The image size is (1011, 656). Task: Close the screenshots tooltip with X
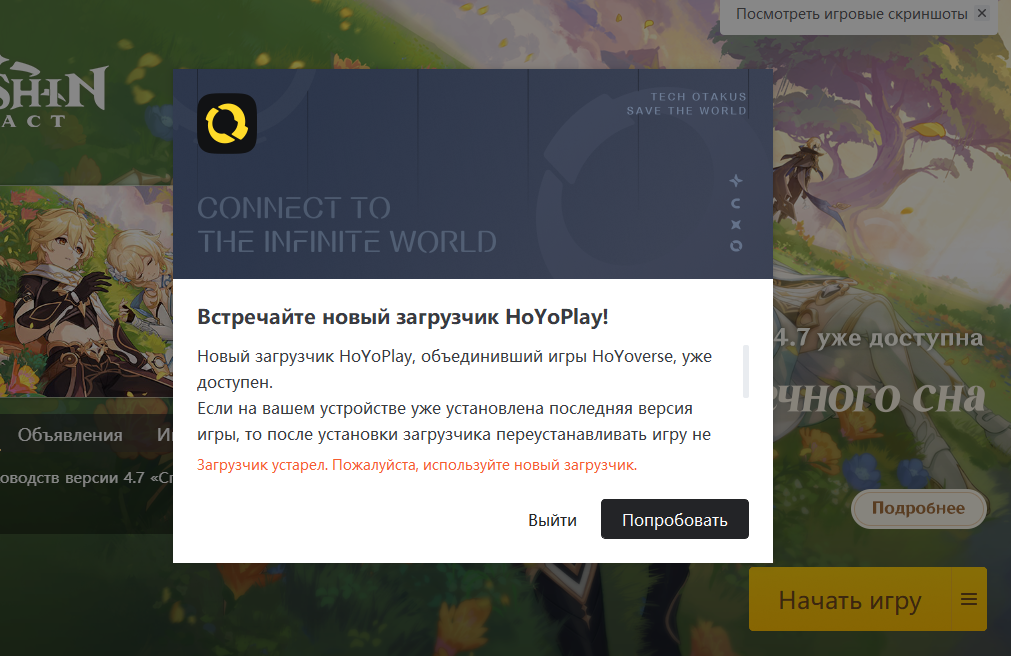pyautogui.click(x=981, y=13)
